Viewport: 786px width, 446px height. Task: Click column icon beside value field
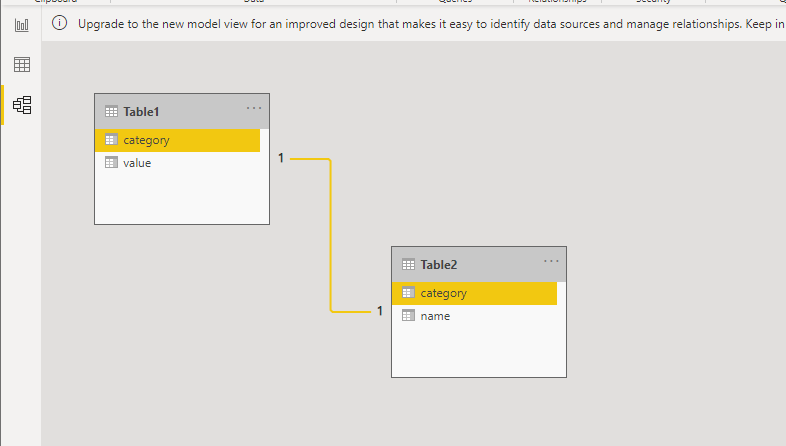point(111,162)
